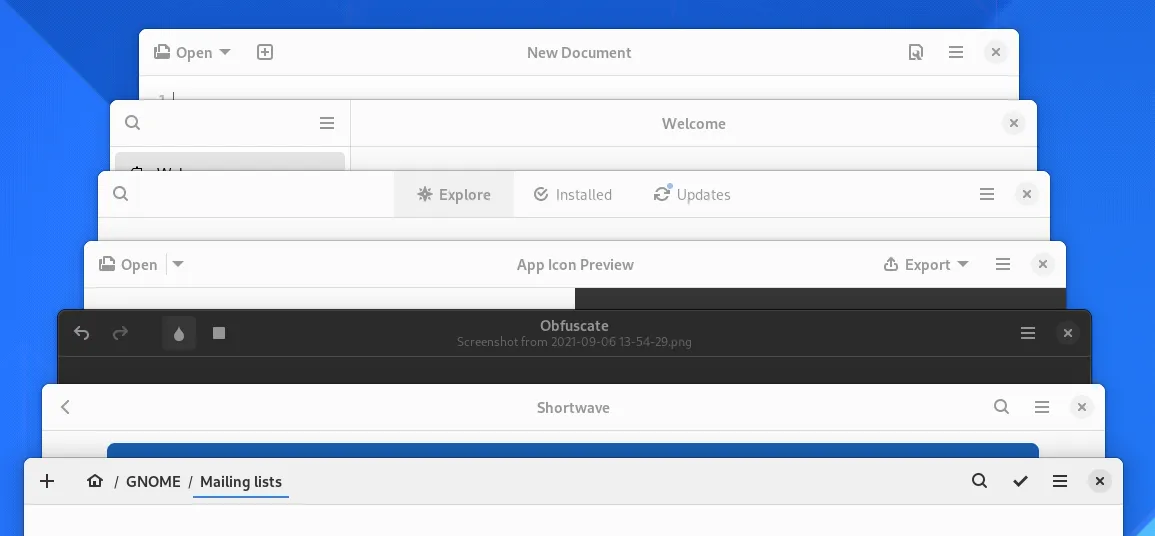Click GNOME in the breadcrumb path

click(153, 481)
